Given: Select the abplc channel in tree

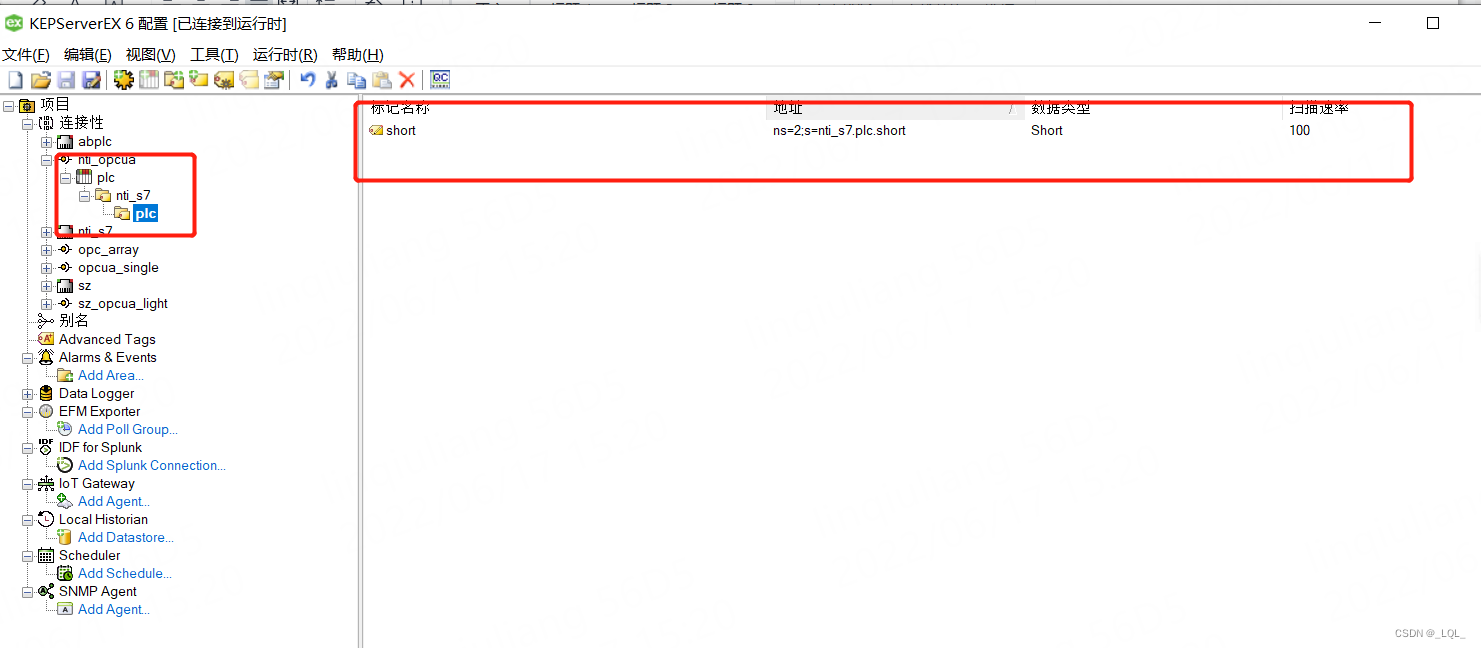Looking at the screenshot, I should 95,142.
